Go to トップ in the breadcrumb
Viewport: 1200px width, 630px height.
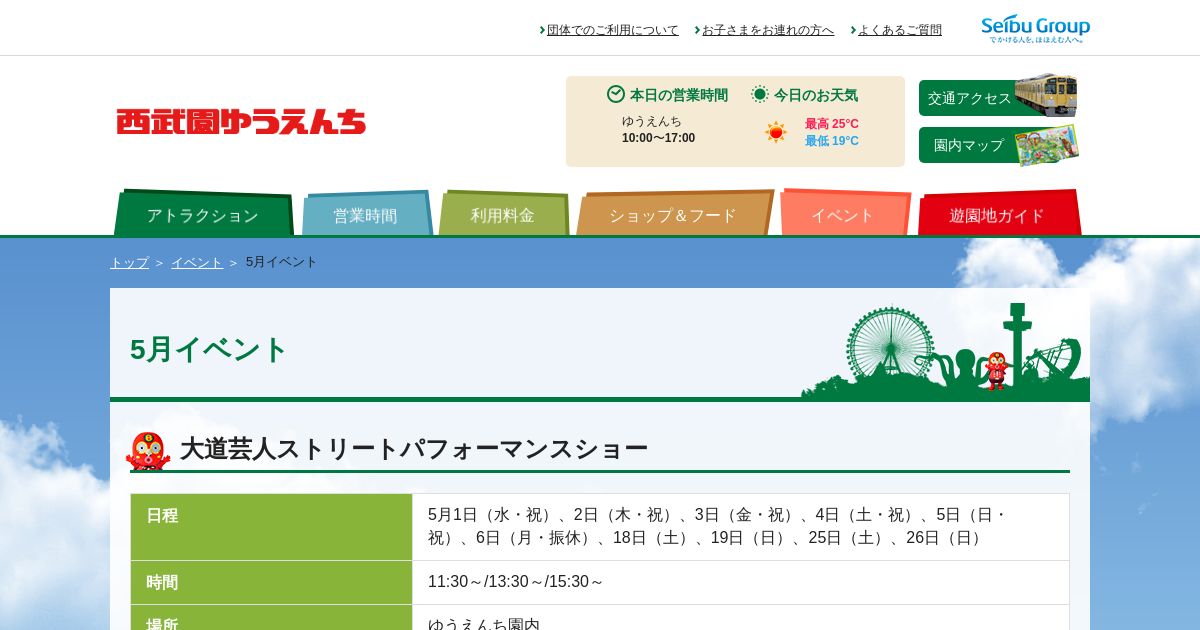click(129, 262)
